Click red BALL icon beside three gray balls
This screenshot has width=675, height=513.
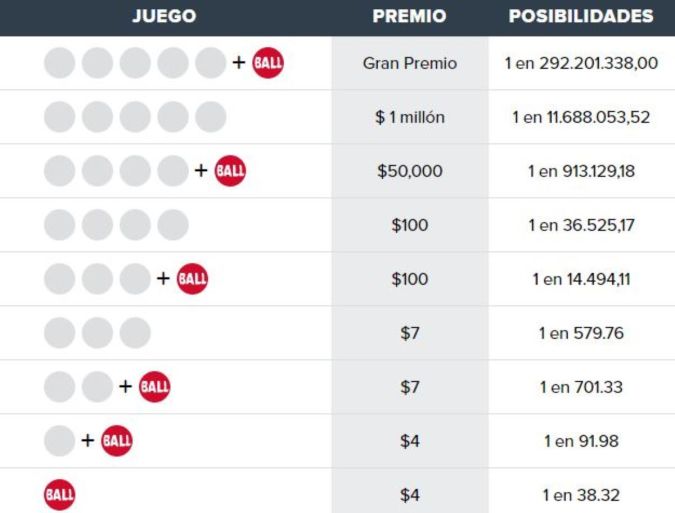[x=192, y=279]
